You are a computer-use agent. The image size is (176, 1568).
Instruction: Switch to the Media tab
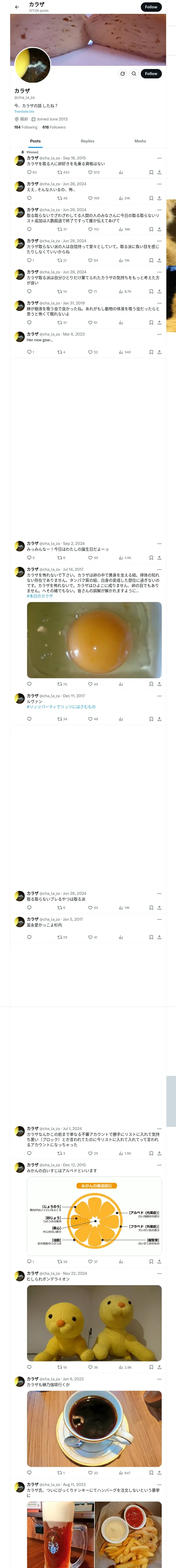[140, 141]
